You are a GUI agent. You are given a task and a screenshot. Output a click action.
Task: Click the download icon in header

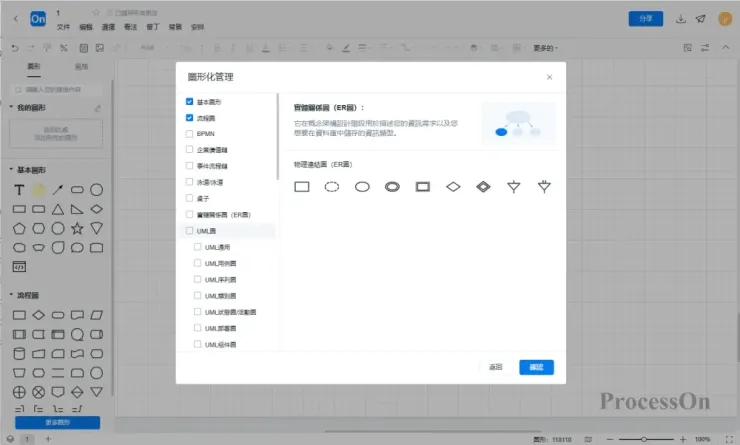click(x=681, y=19)
